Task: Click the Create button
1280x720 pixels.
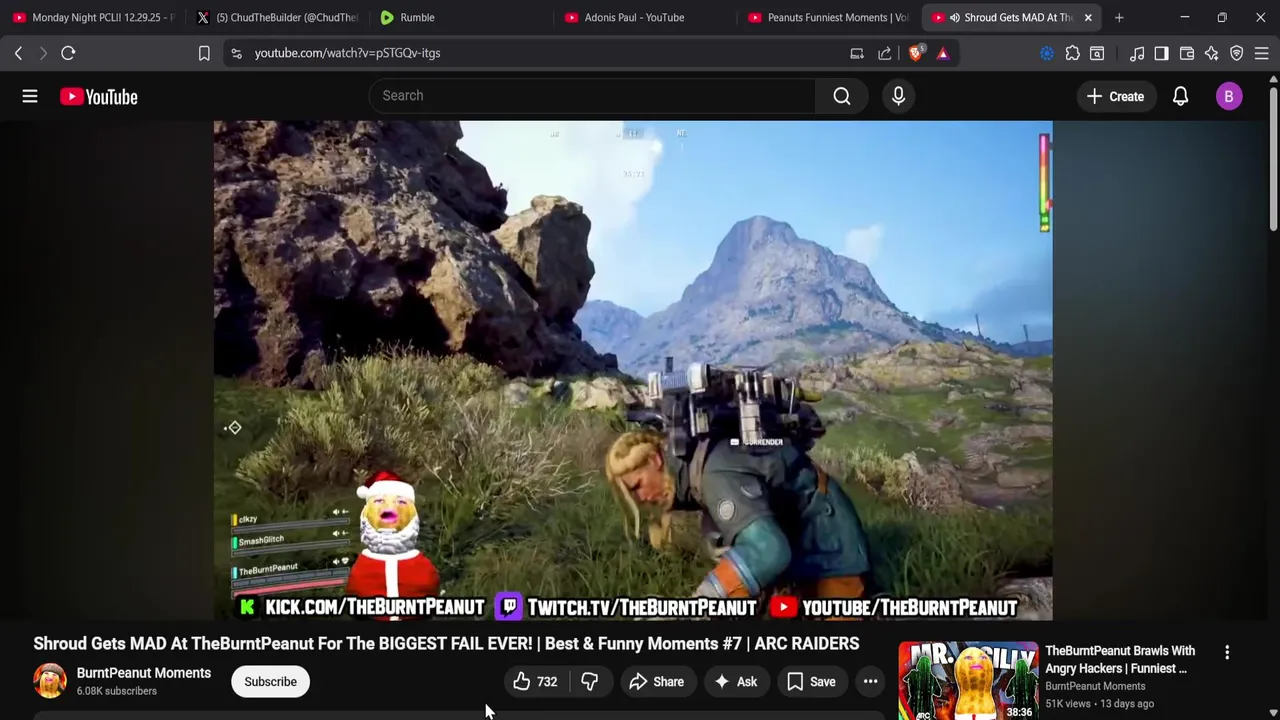Action: point(1115,96)
